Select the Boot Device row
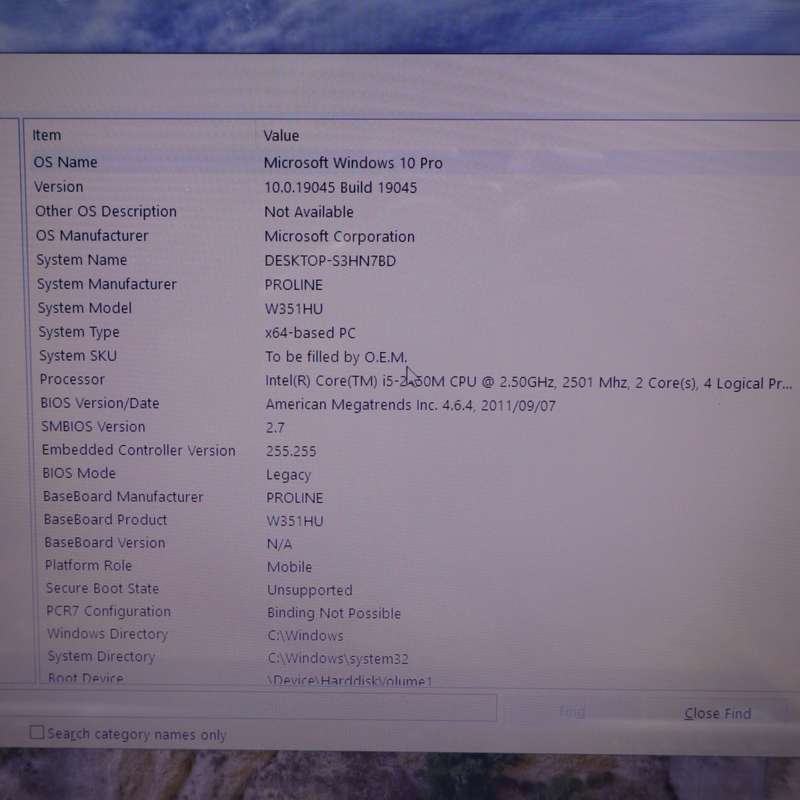 86,678
